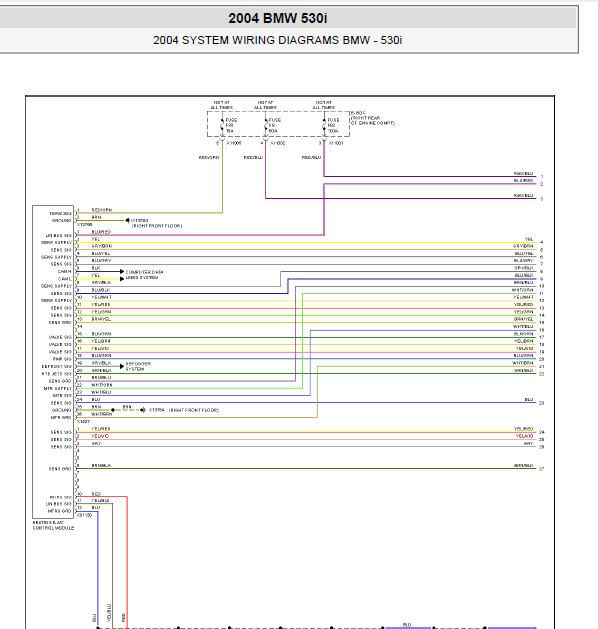Click the B-BOX right rear engine compartment label
Screen dimensions: 598x629
click(x=373, y=118)
